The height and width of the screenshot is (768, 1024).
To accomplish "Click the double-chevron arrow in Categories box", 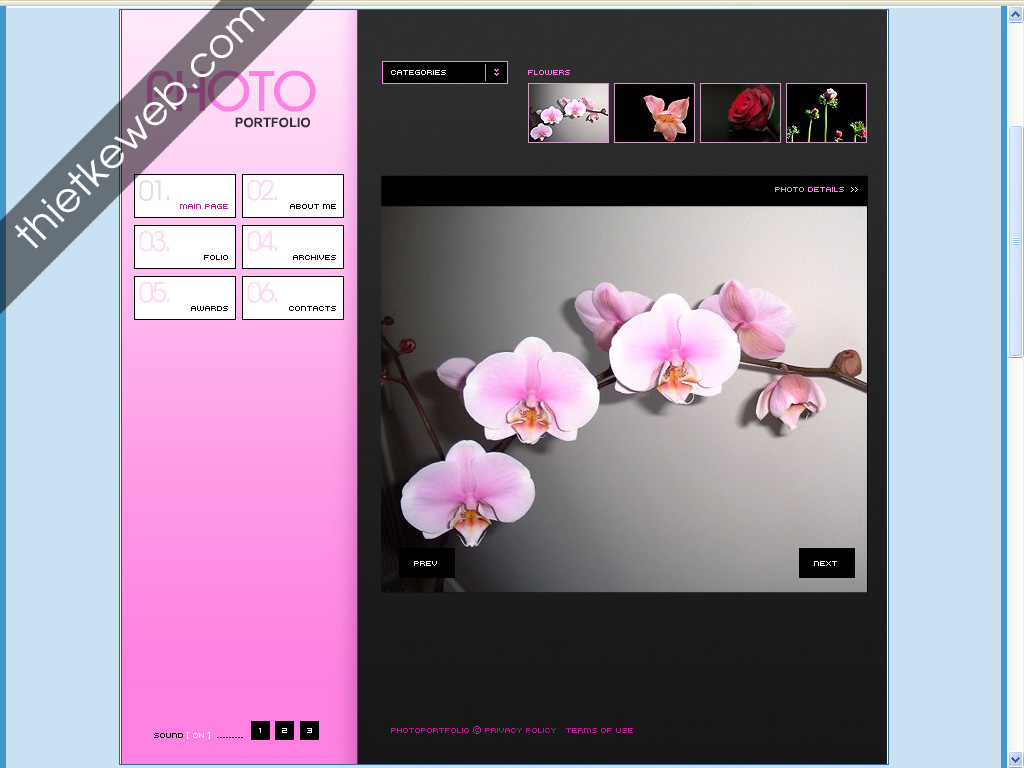I will coord(496,72).
